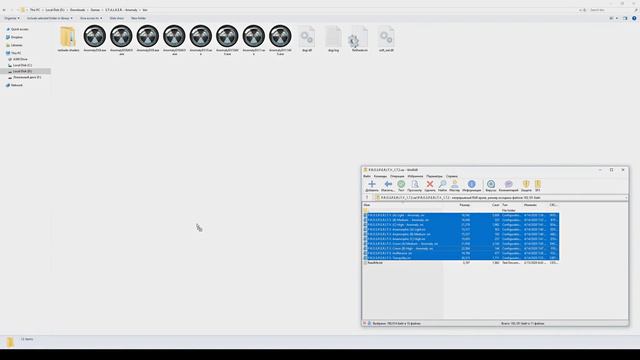Go up one folder level in WinRAR
Image resolution: width=640 pixels, height=360 pixels.
click(367, 198)
